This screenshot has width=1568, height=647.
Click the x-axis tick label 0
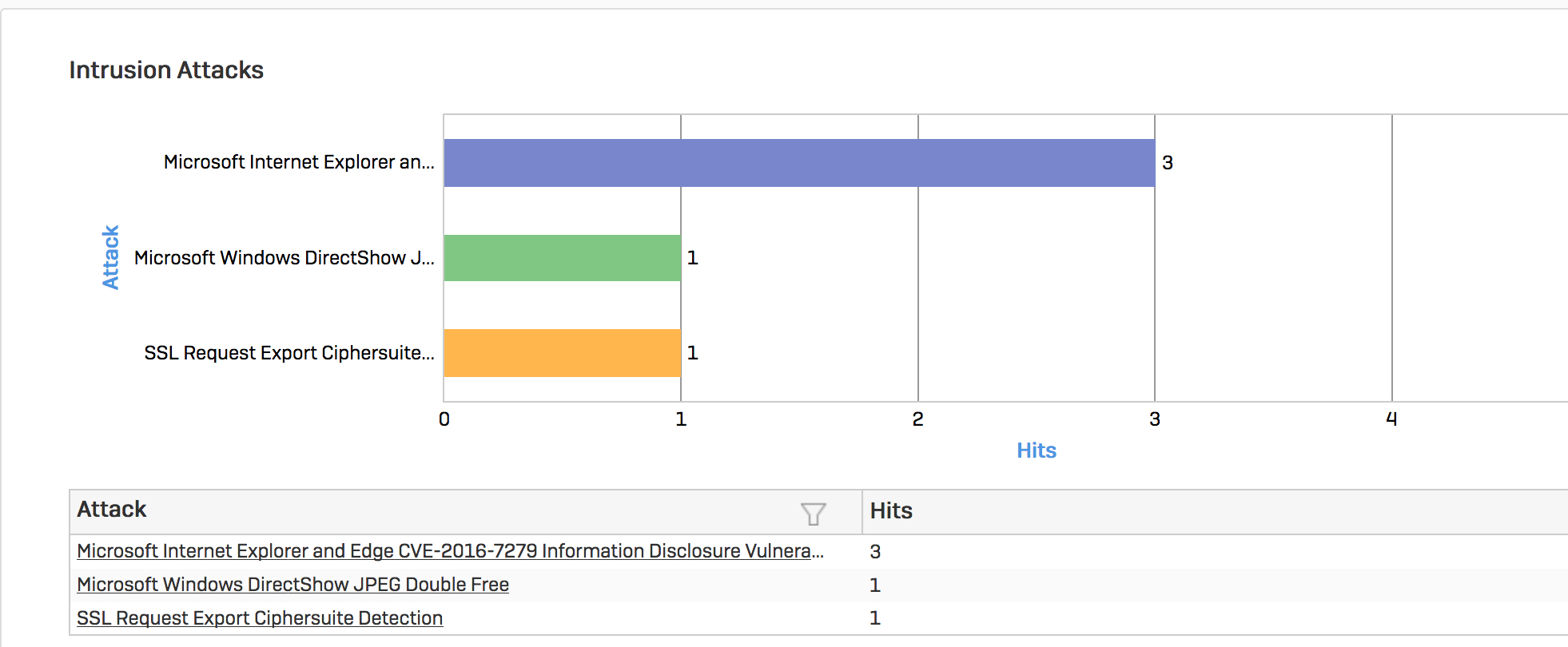(444, 419)
